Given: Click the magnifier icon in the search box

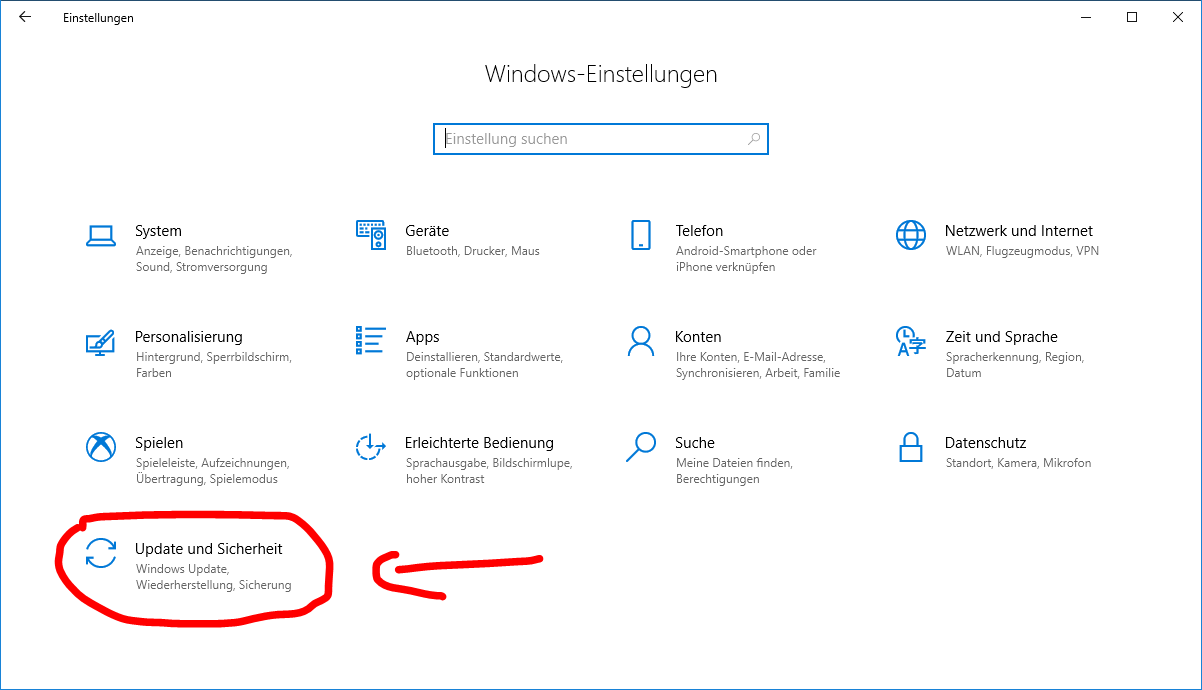Looking at the screenshot, I should click(754, 139).
